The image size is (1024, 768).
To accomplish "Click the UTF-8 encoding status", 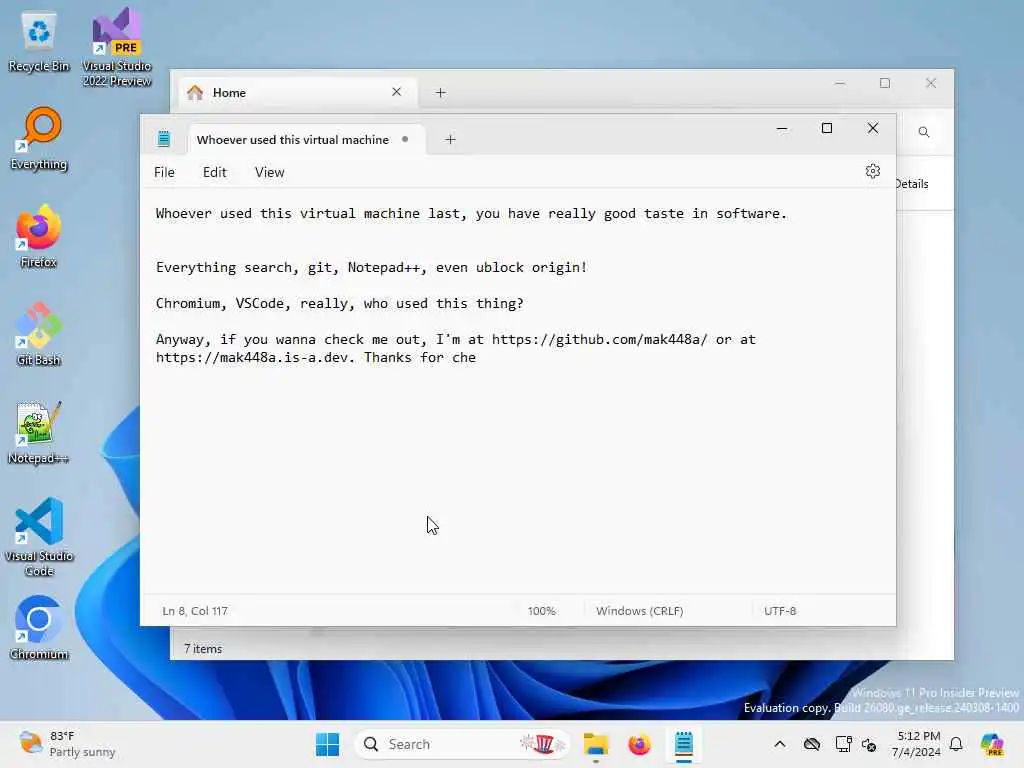I will coord(780,611).
